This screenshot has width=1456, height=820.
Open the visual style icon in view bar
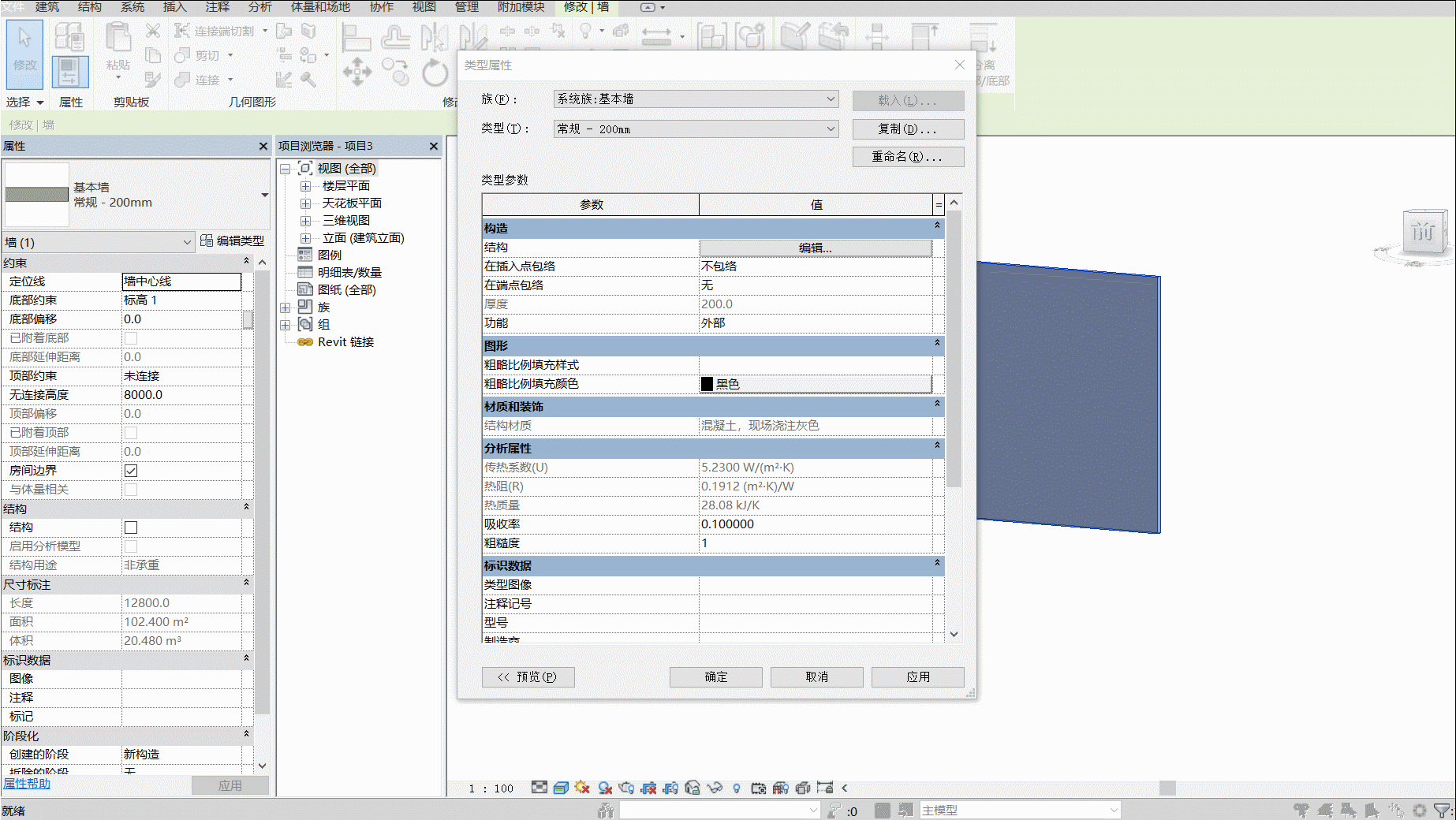click(x=561, y=788)
